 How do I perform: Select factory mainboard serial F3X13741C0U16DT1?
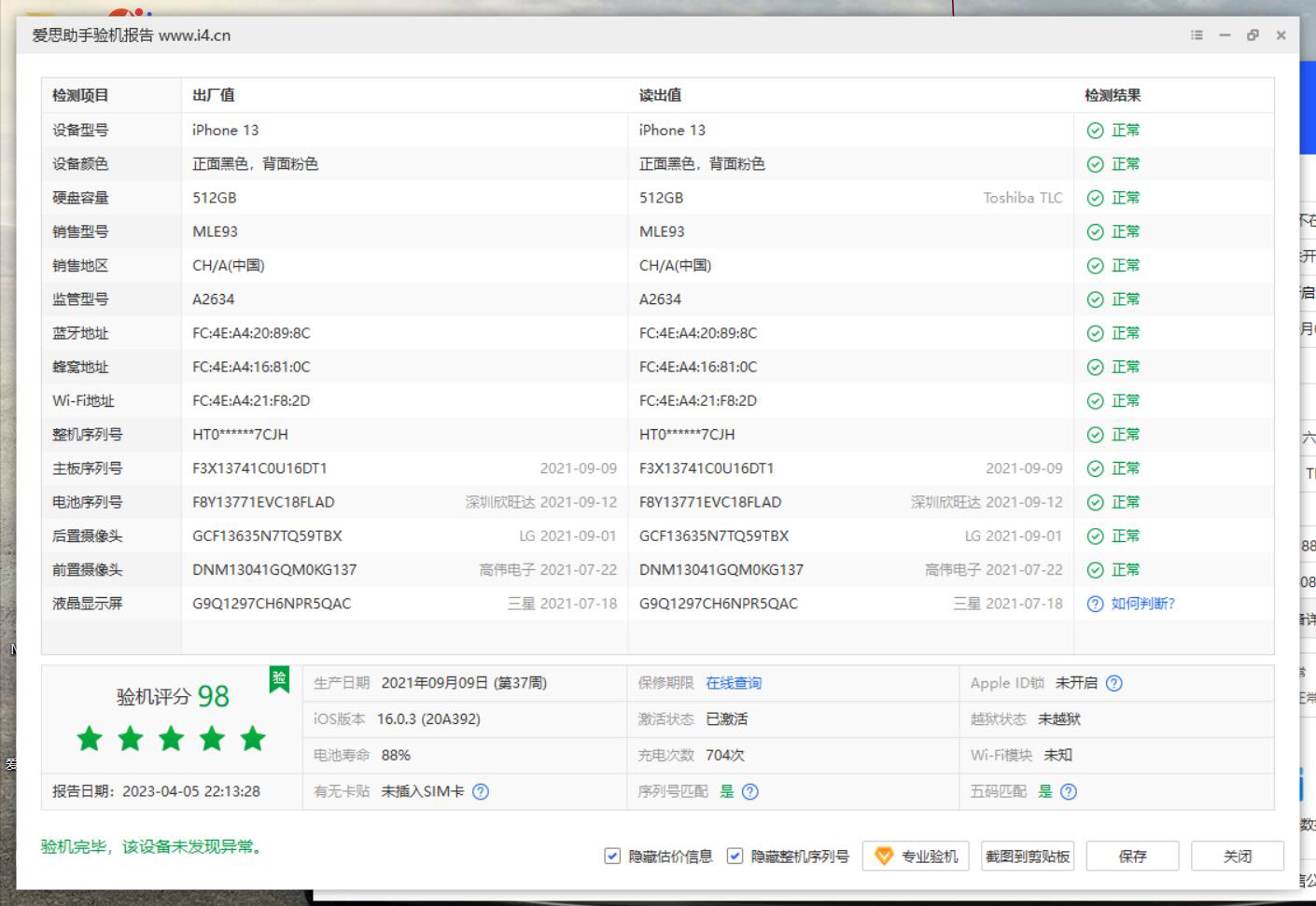[x=259, y=468]
